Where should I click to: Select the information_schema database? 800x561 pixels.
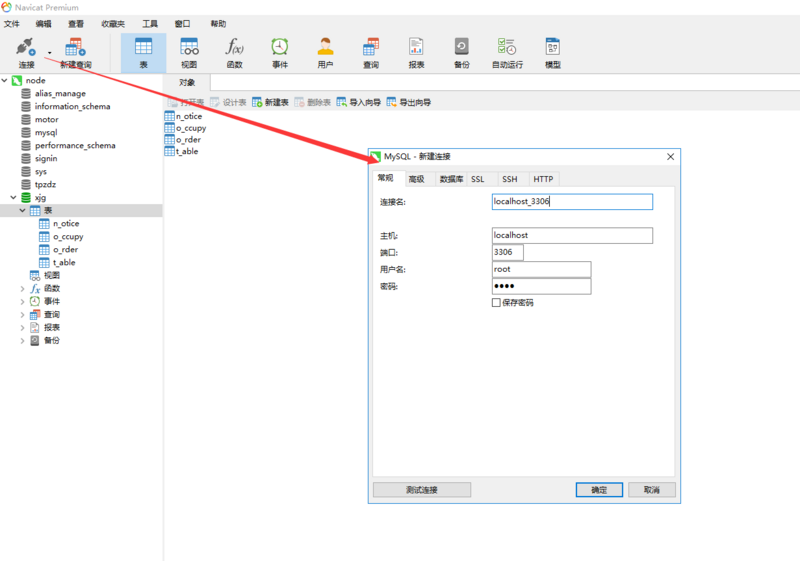point(72,106)
